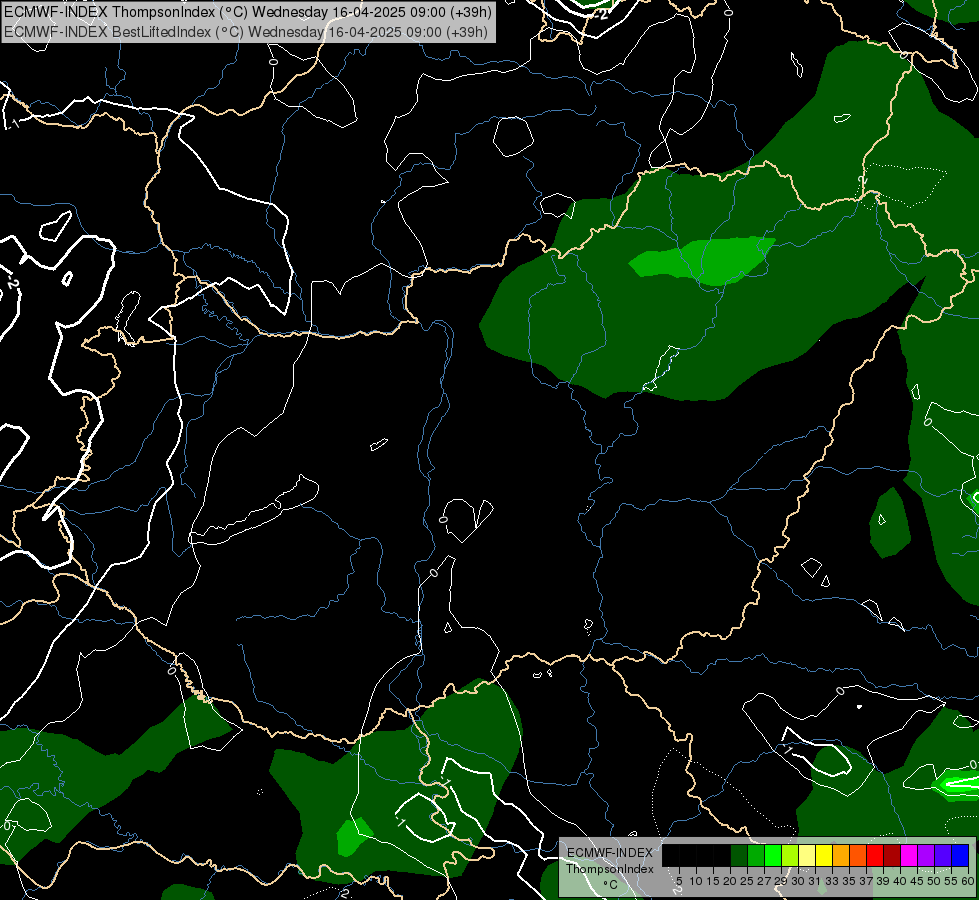Select the blue 55–60 legend swatch
Image resolution: width=979 pixels, height=900 pixels.
pyautogui.click(x=960, y=856)
